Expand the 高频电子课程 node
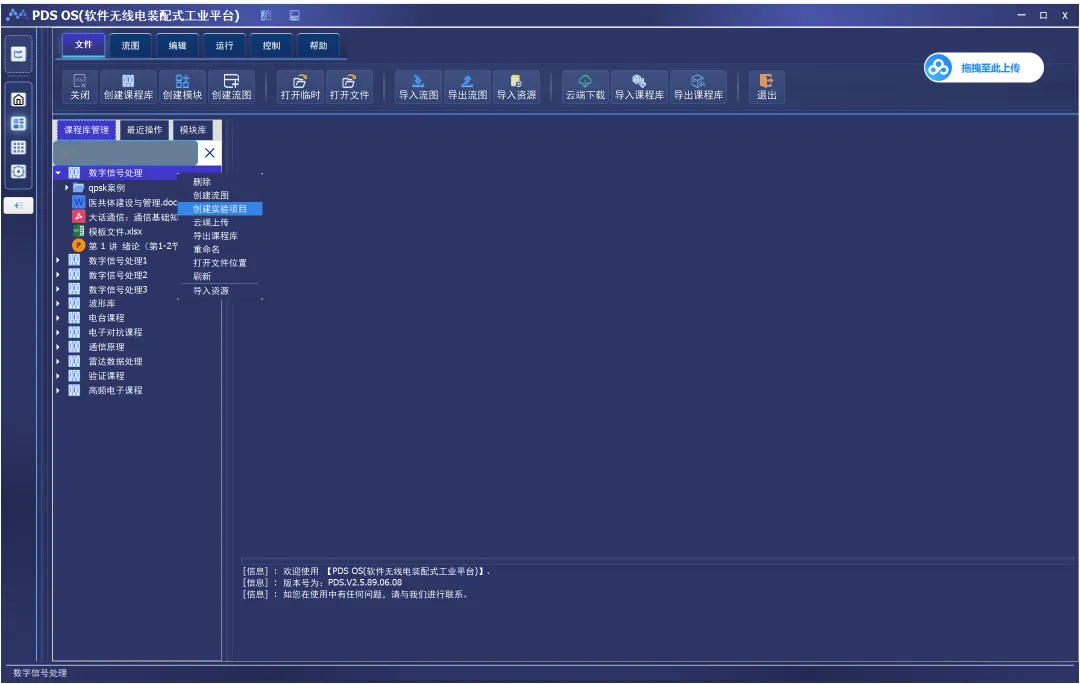This screenshot has width=1080, height=684. click(59, 390)
